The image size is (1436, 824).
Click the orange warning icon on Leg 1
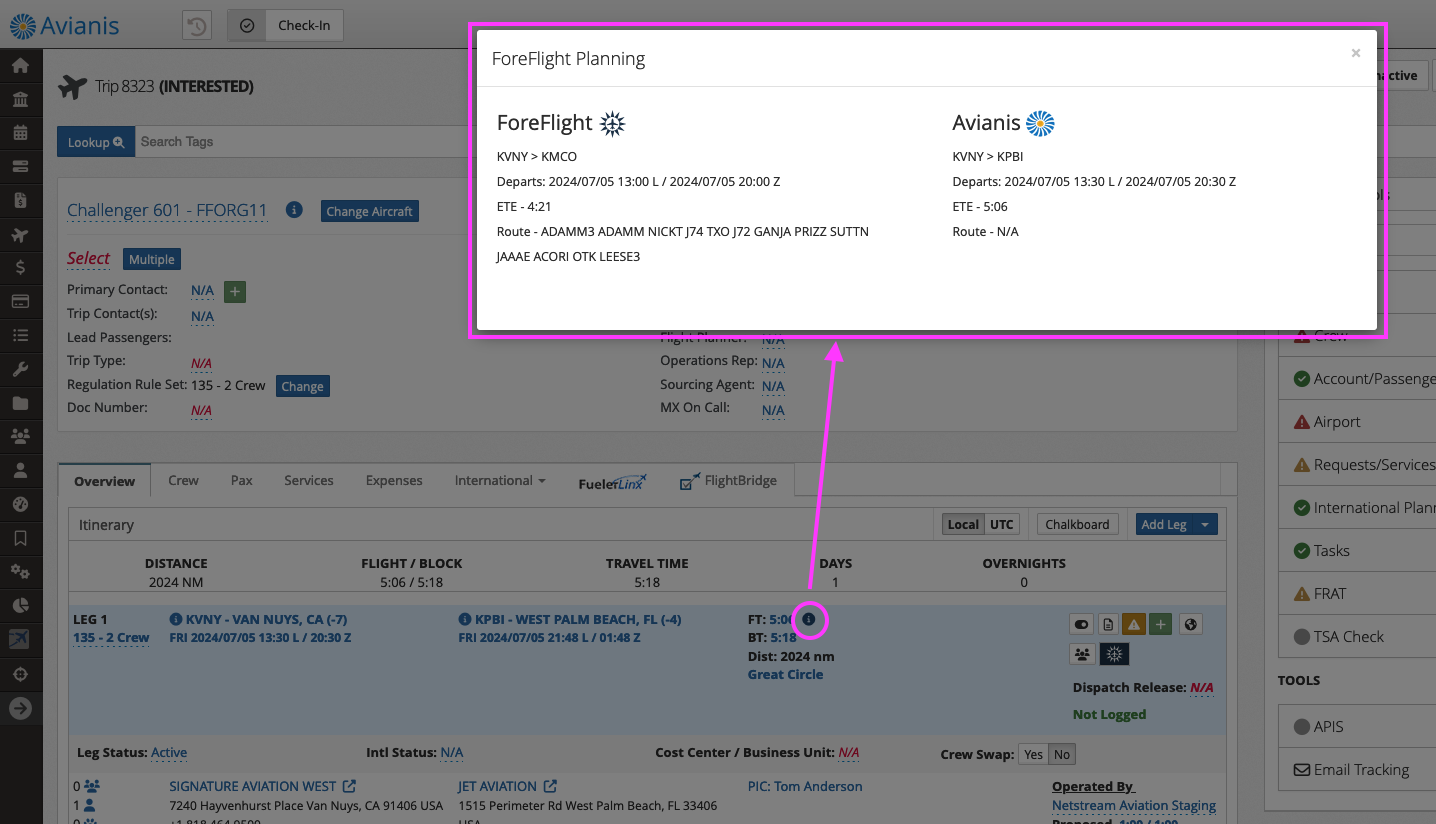(1133, 625)
